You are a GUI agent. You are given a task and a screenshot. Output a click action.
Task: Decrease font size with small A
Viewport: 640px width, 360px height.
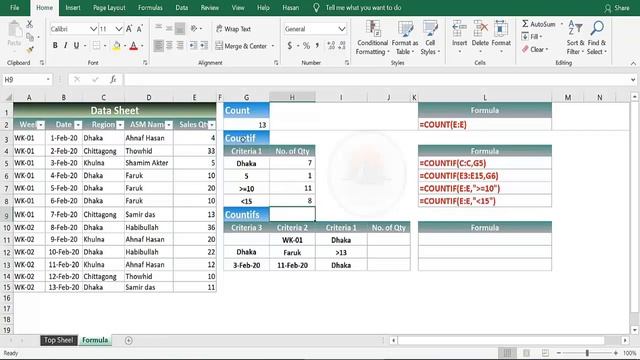140,29
